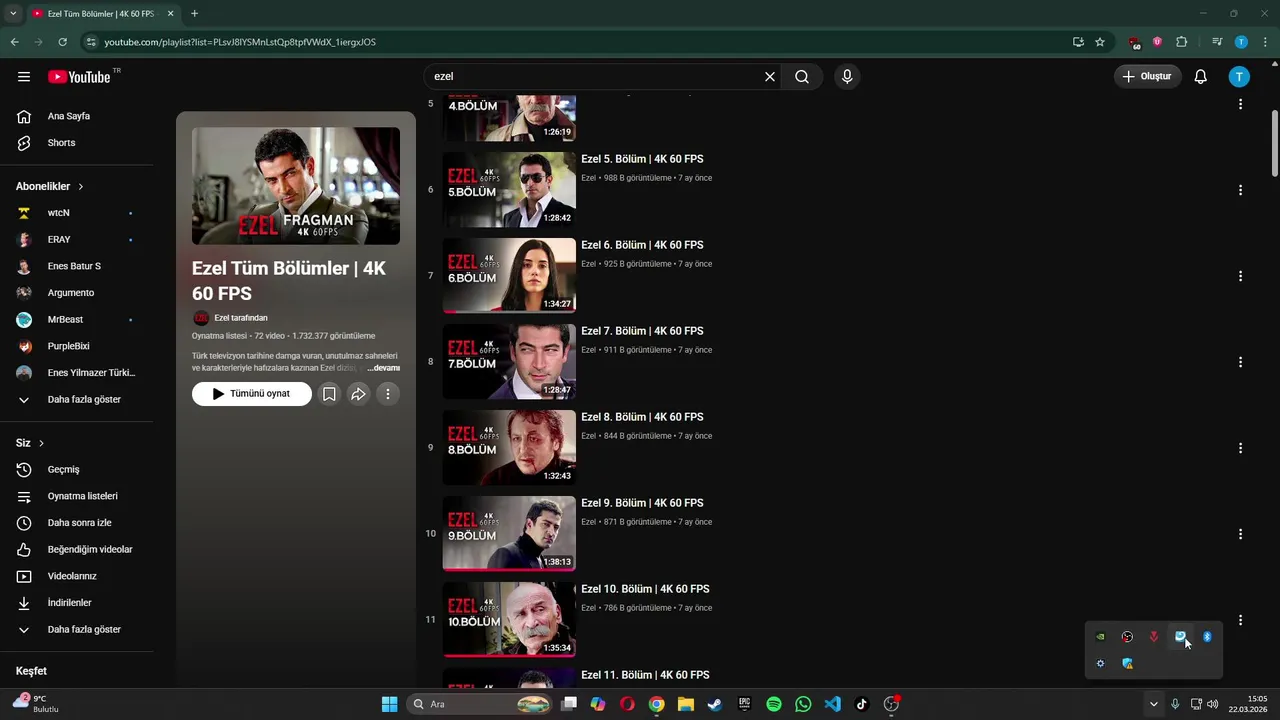Clear the search box with the X icon
The image size is (1280, 720).
pos(770,77)
